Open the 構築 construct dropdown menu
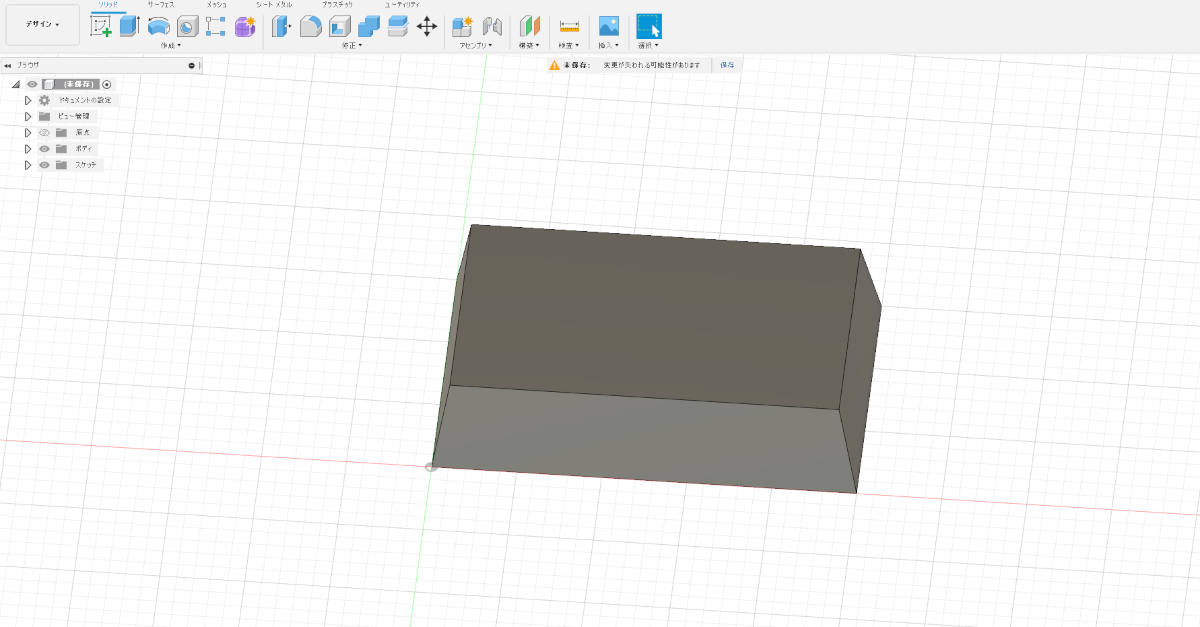Viewport: 1200px width, 627px height. point(529,45)
